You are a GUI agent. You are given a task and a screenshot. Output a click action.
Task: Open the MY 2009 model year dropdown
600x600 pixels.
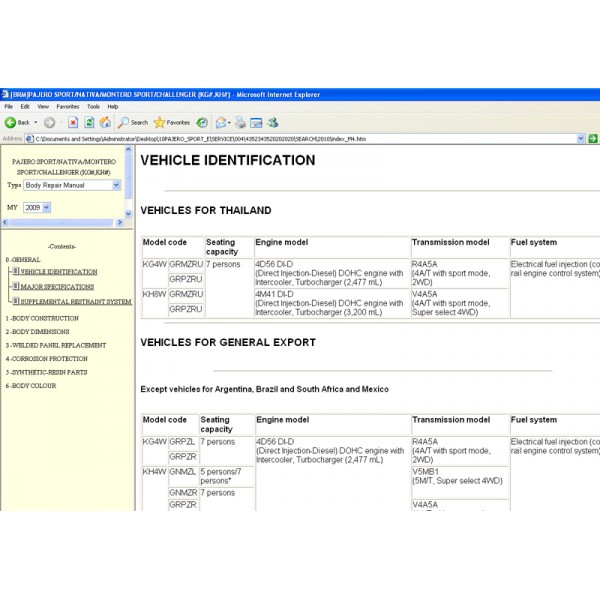pyautogui.click(x=37, y=207)
